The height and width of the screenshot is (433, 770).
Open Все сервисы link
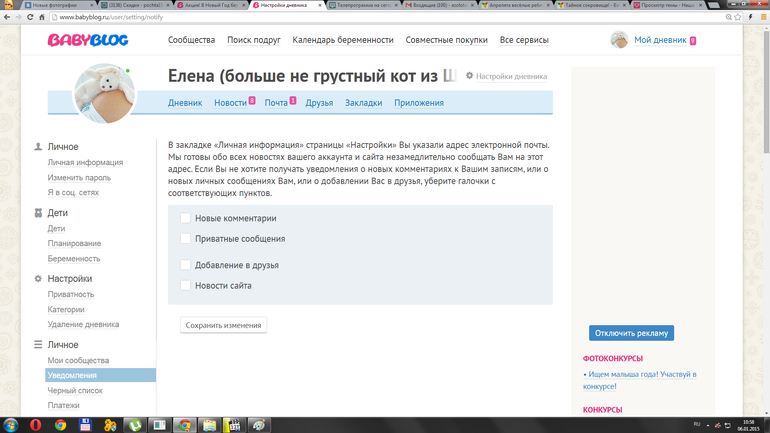click(524, 40)
